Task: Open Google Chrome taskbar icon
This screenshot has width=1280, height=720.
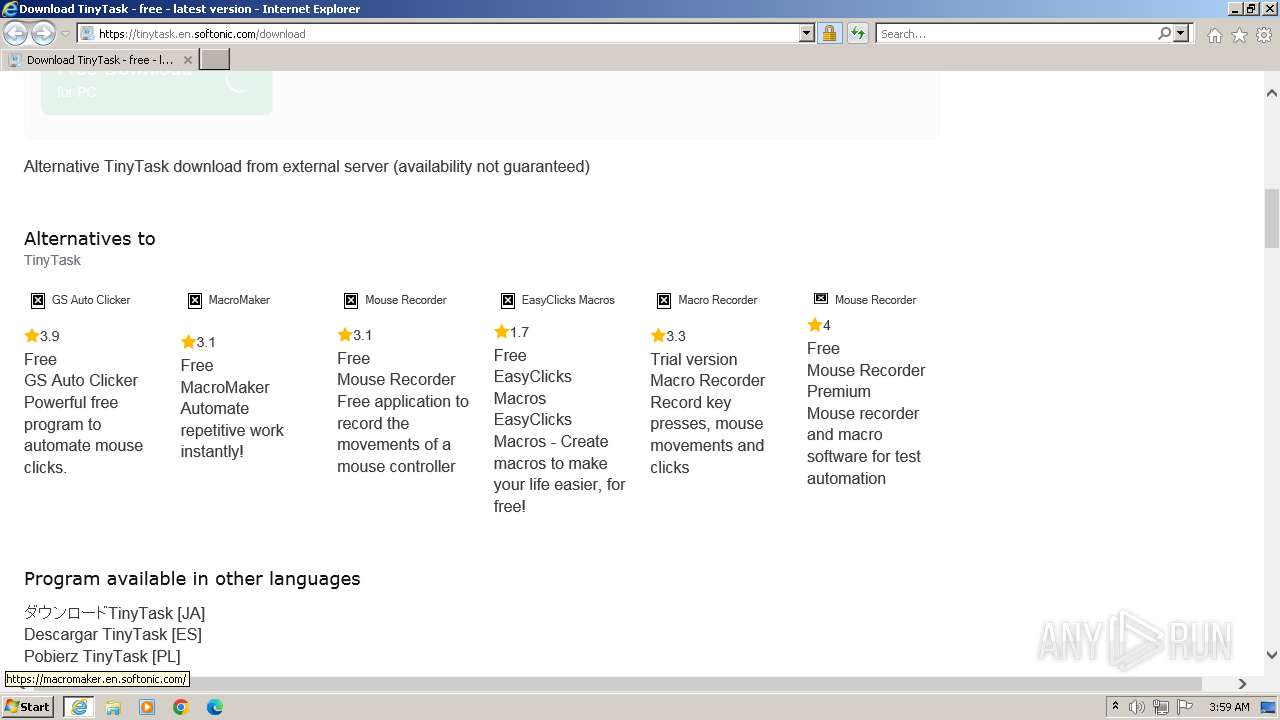Action: coord(181,707)
